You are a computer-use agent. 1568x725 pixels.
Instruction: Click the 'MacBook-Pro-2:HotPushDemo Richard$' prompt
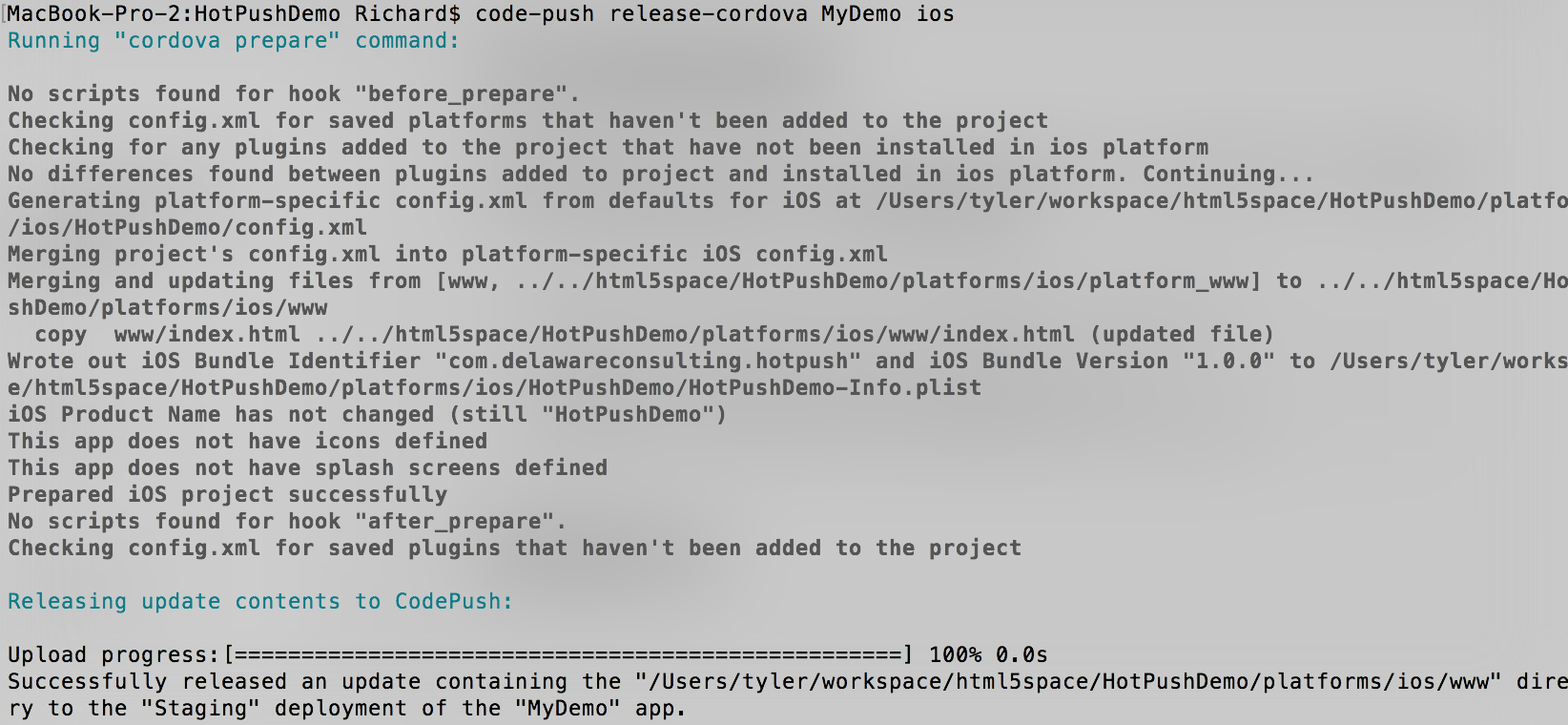click(234, 14)
